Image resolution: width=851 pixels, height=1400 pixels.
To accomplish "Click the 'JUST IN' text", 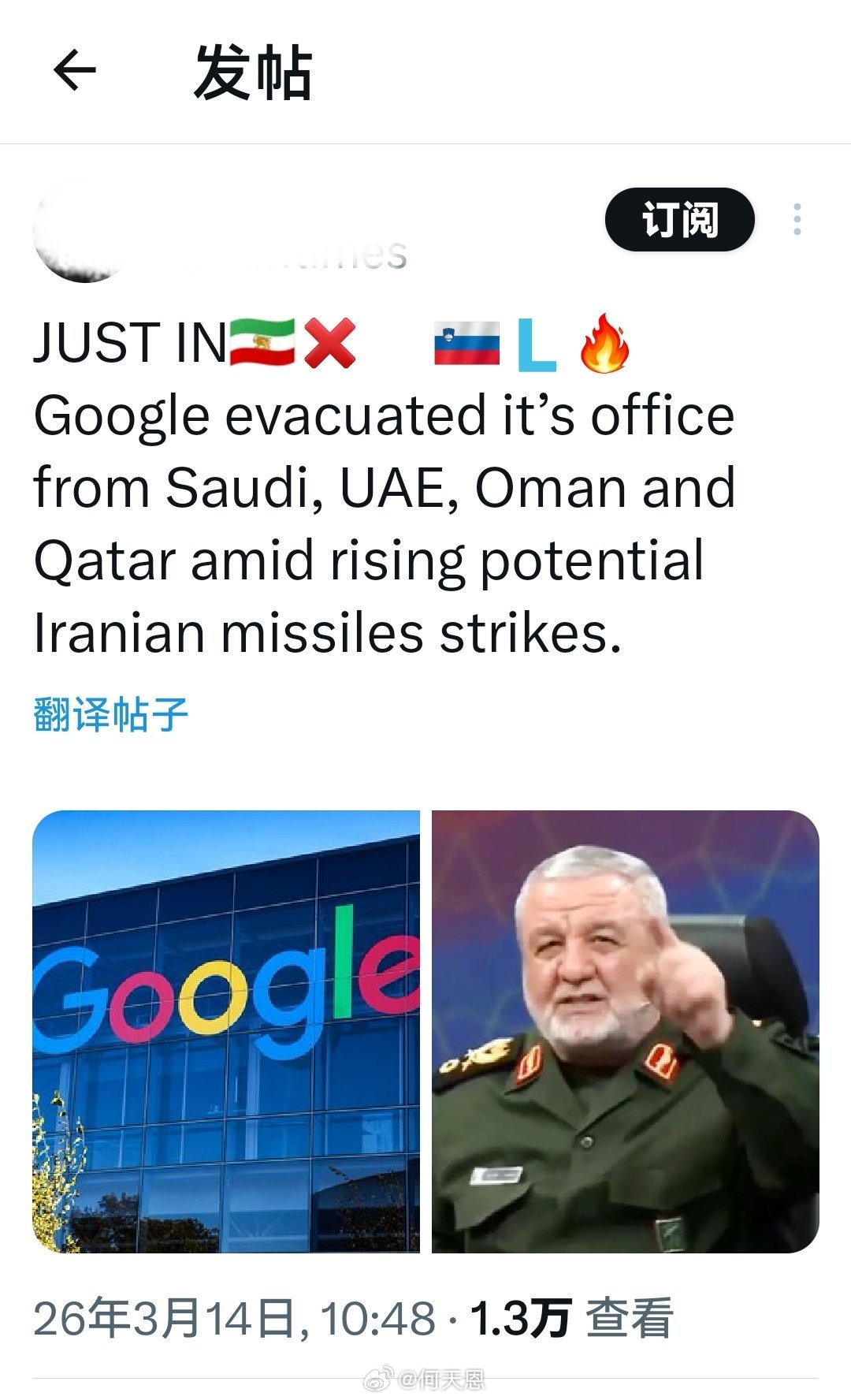I will tap(130, 344).
